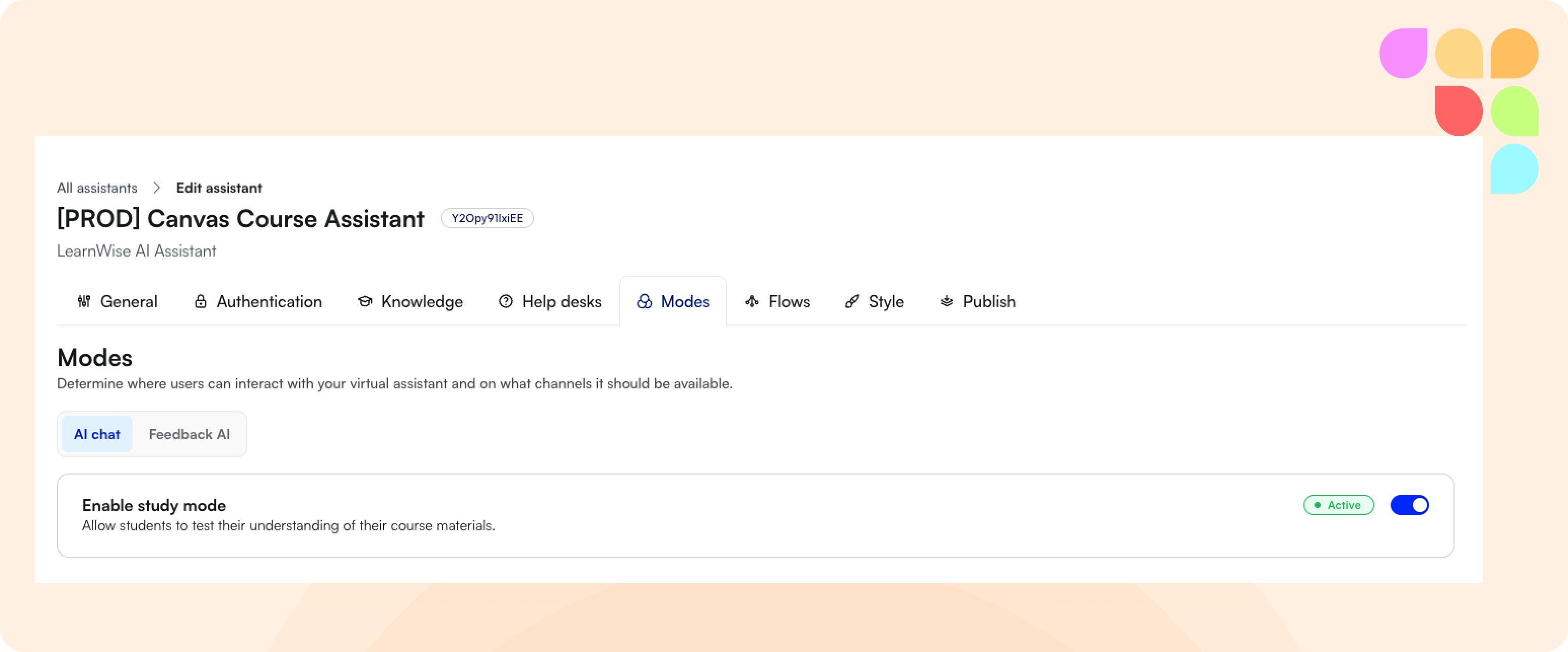Open the Help desks tab
This screenshot has height=652, width=1568.
coord(561,301)
